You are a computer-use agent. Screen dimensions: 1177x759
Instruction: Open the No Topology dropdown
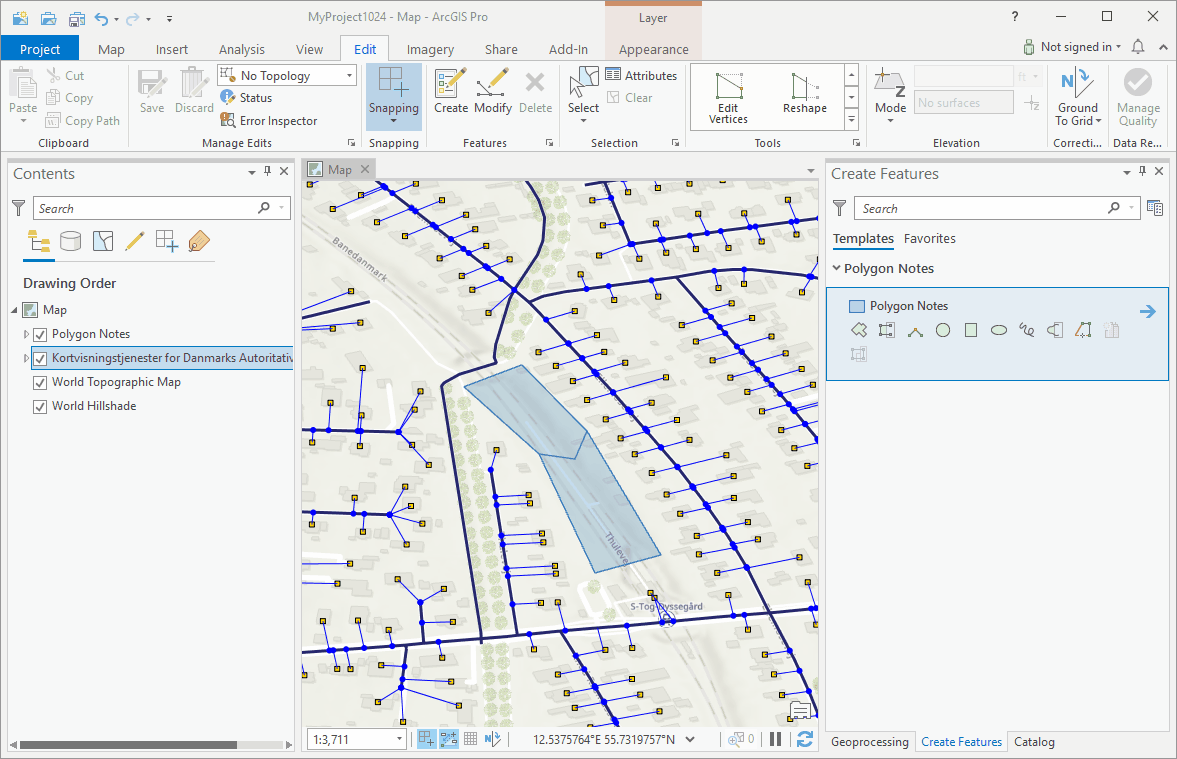coord(349,76)
